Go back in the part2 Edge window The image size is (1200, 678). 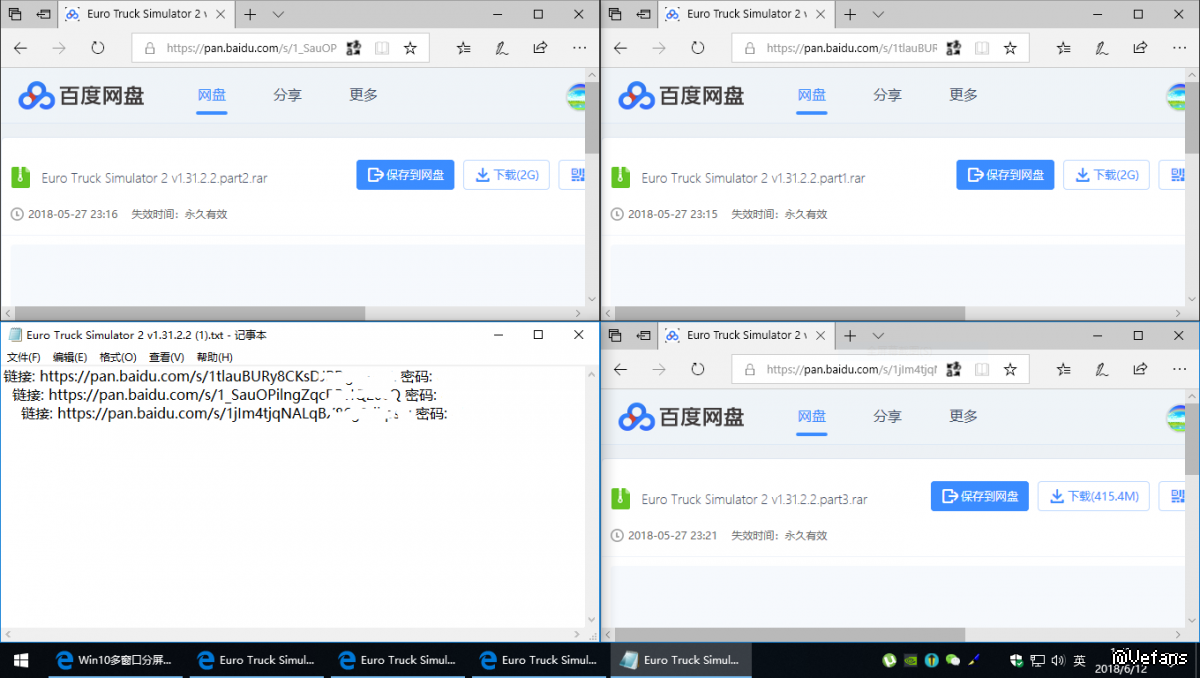tap(21, 48)
